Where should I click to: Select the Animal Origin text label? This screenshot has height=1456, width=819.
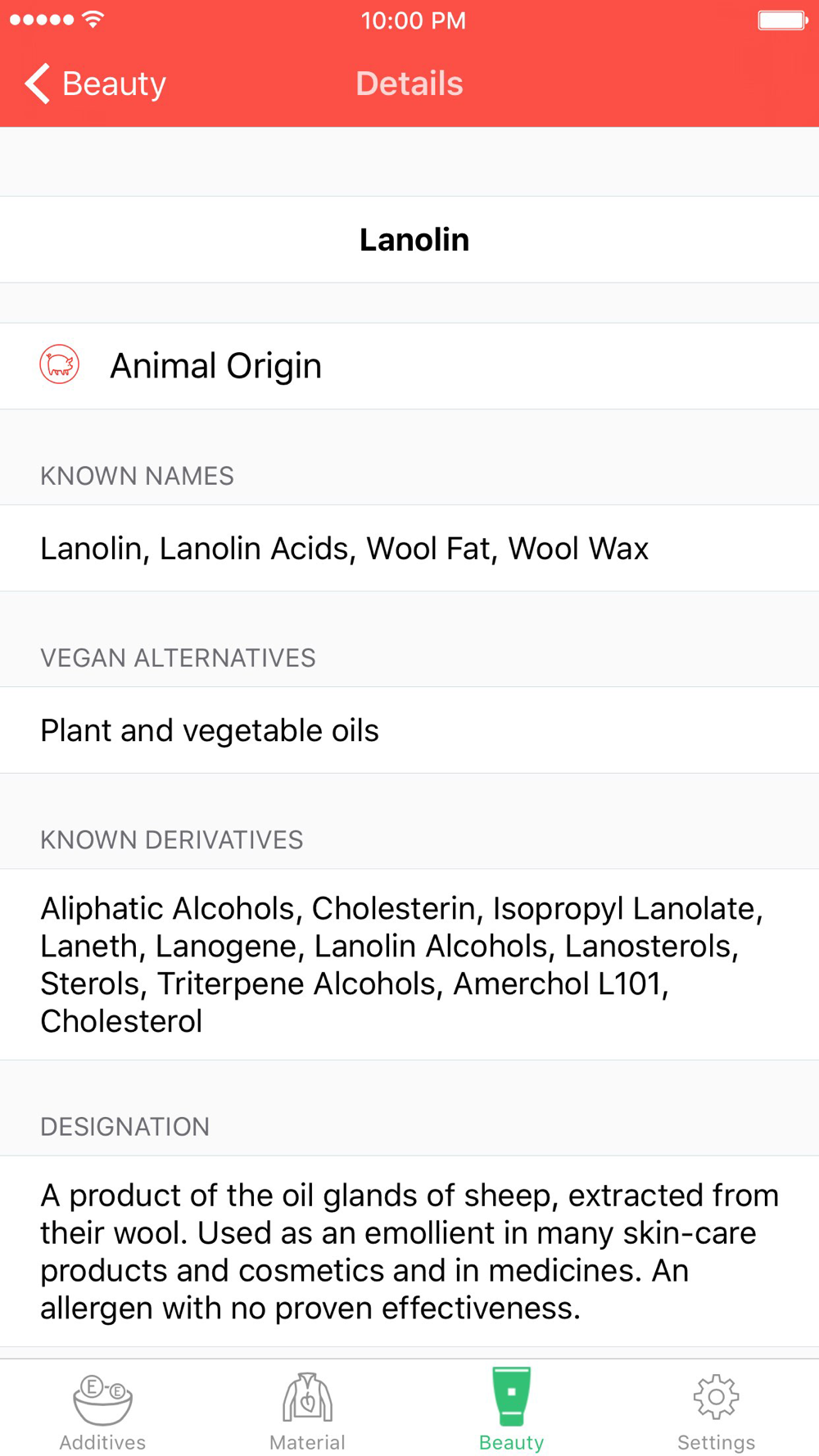click(x=215, y=366)
